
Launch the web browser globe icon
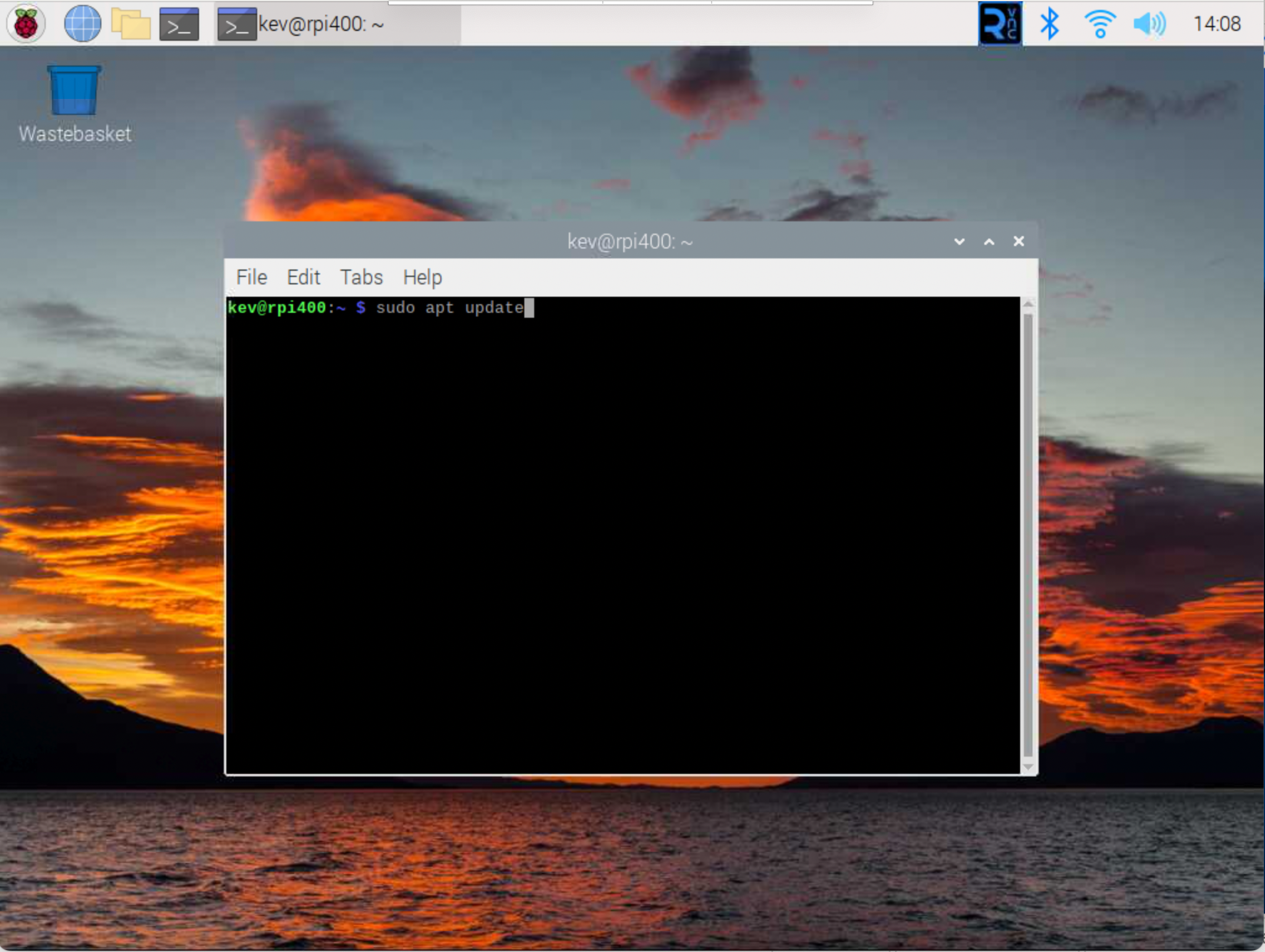[82, 23]
